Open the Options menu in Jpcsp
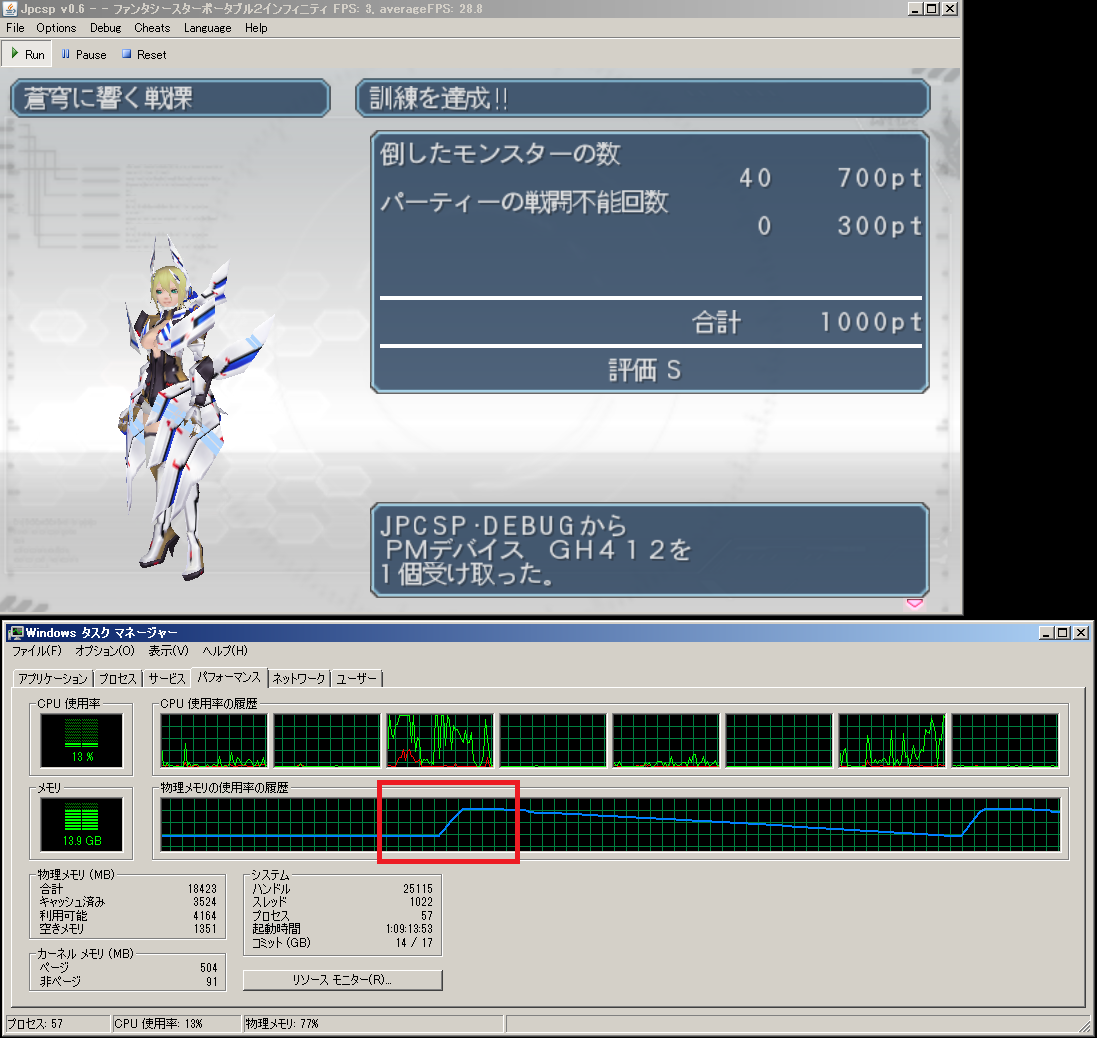This screenshot has height=1038, width=1097. (56, 28)
